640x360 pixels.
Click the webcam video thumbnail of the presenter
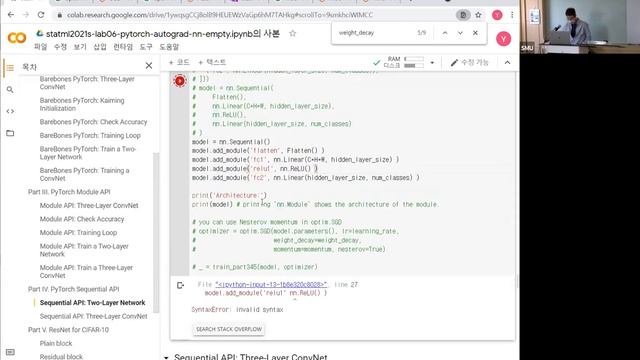click(580, 27)
